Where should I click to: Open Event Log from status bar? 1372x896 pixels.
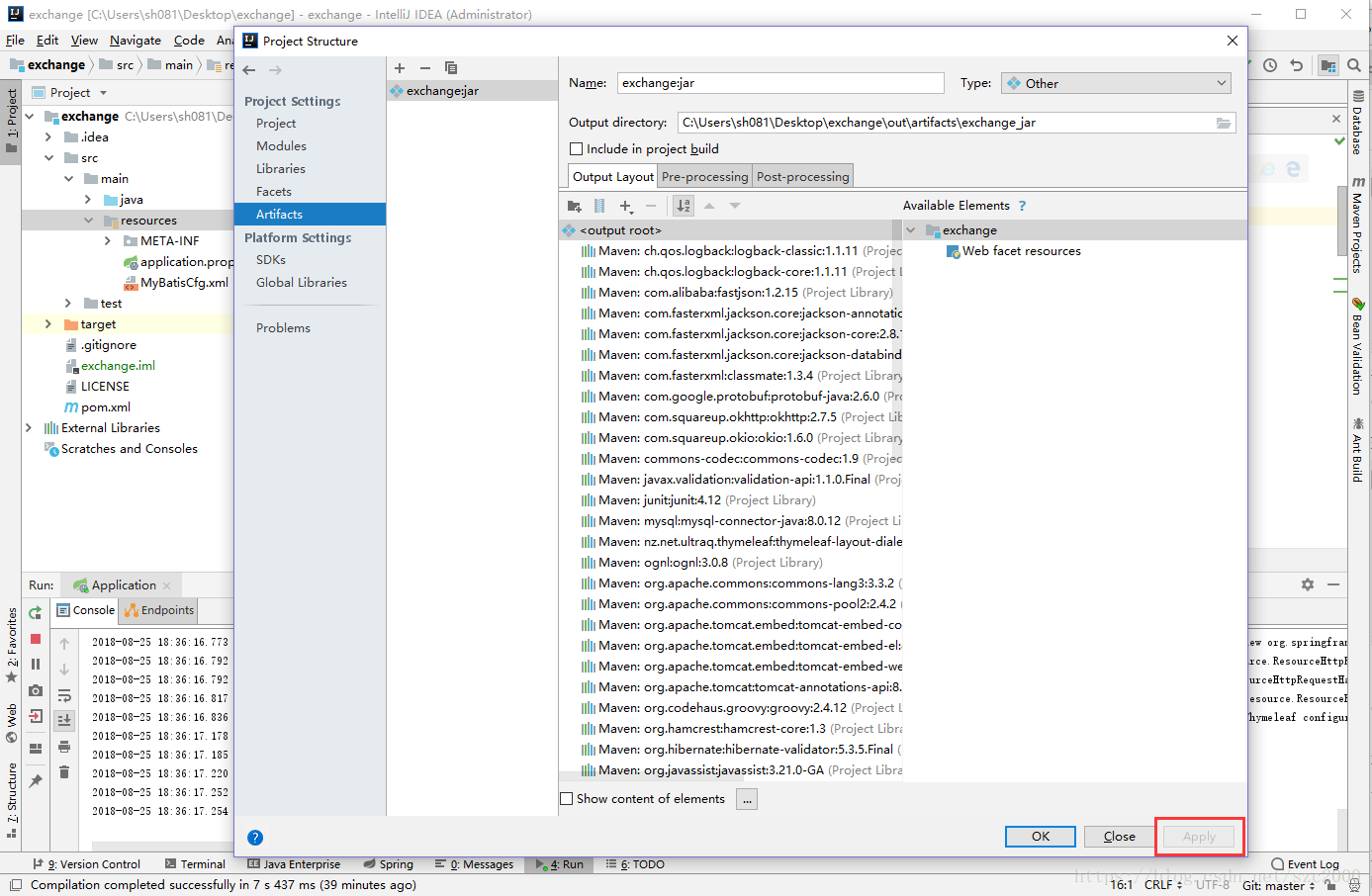click(1306, 864)
